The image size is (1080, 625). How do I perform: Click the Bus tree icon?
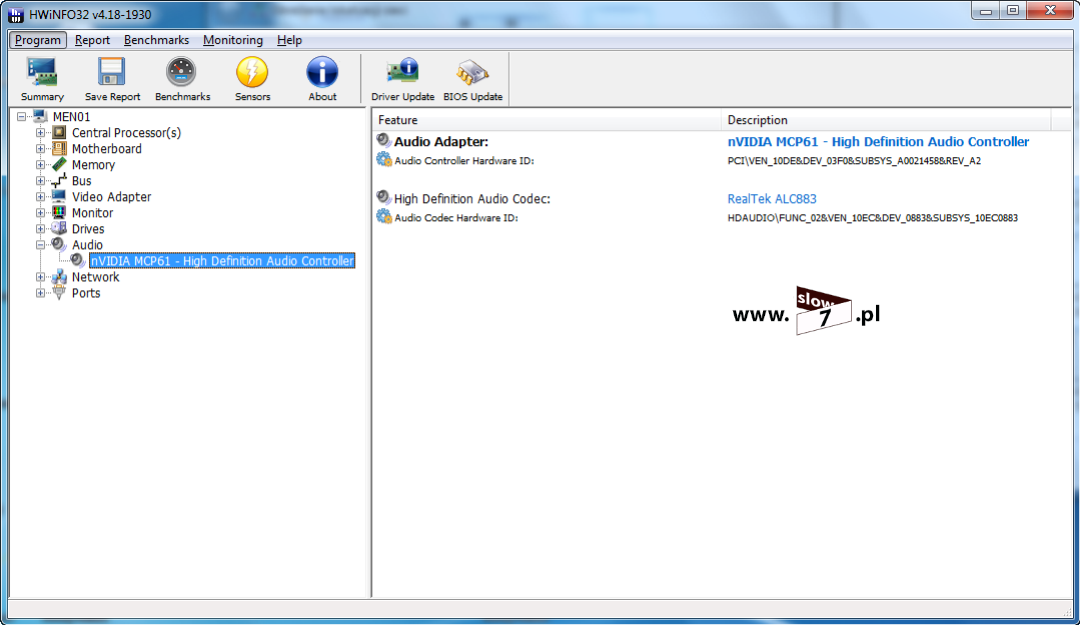pos(59,181)
